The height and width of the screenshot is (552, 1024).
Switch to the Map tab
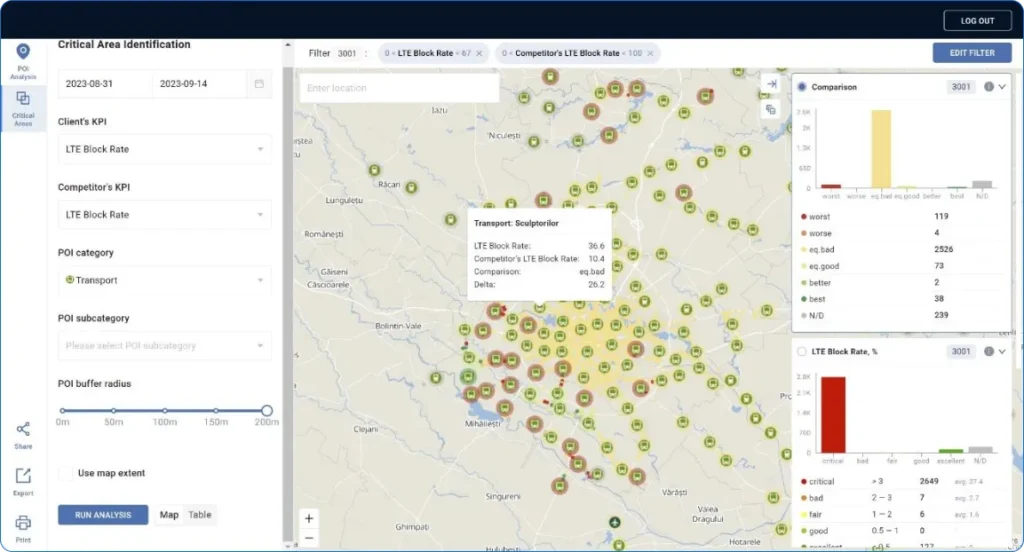[x=169, y=515]
